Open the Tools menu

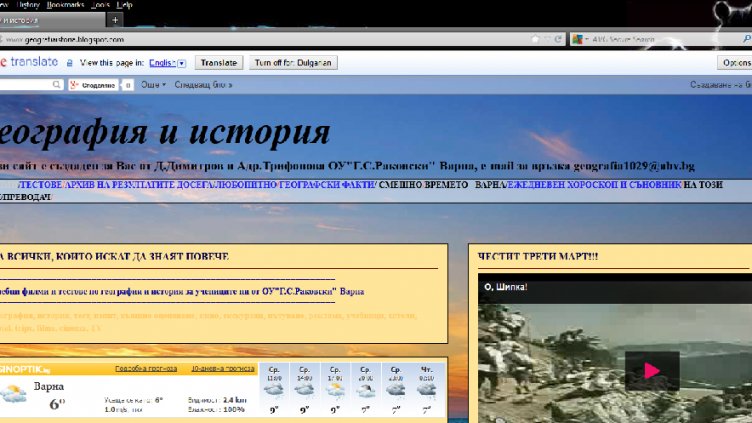(100, 5)
